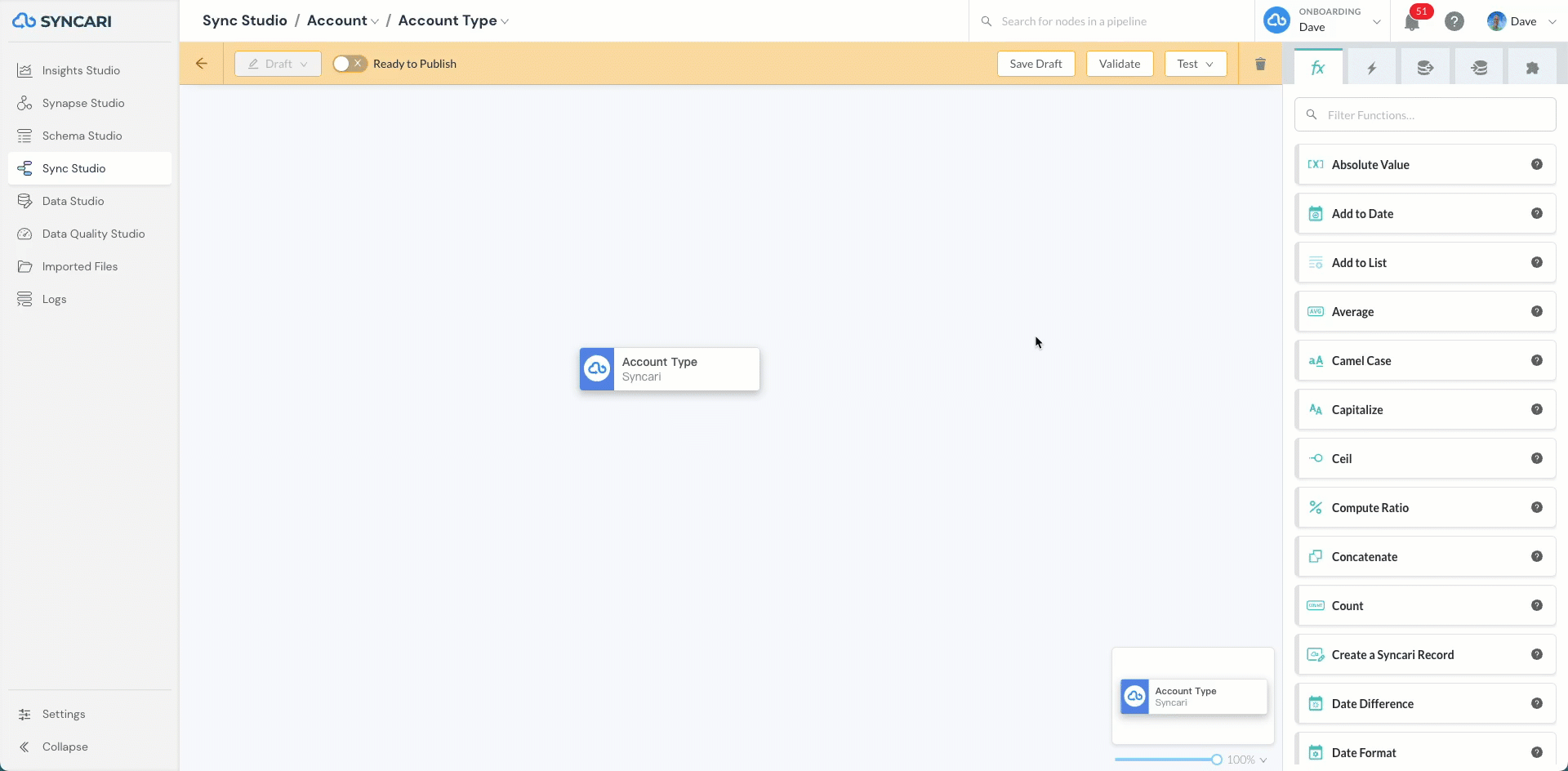1568x771 pixels.
Task: Show help for Average function
Action: (x=1537, y=311)
